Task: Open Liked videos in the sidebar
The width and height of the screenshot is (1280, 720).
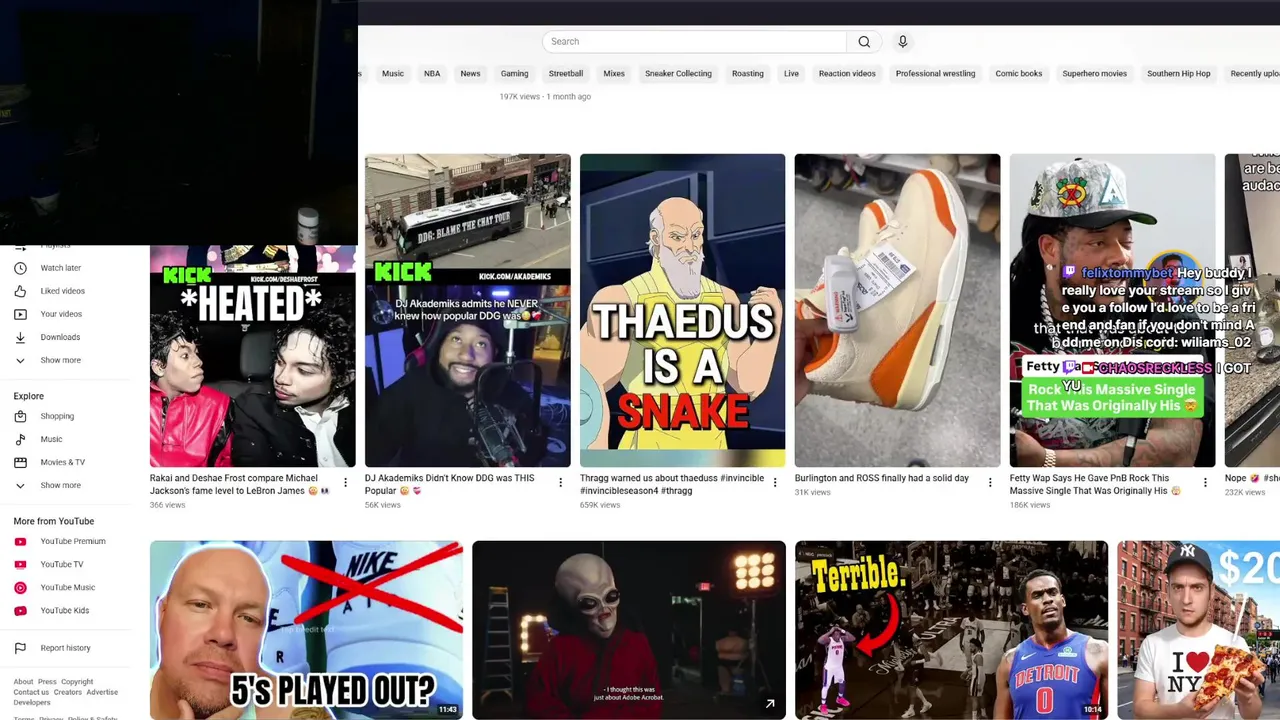Action: point(62,291)
